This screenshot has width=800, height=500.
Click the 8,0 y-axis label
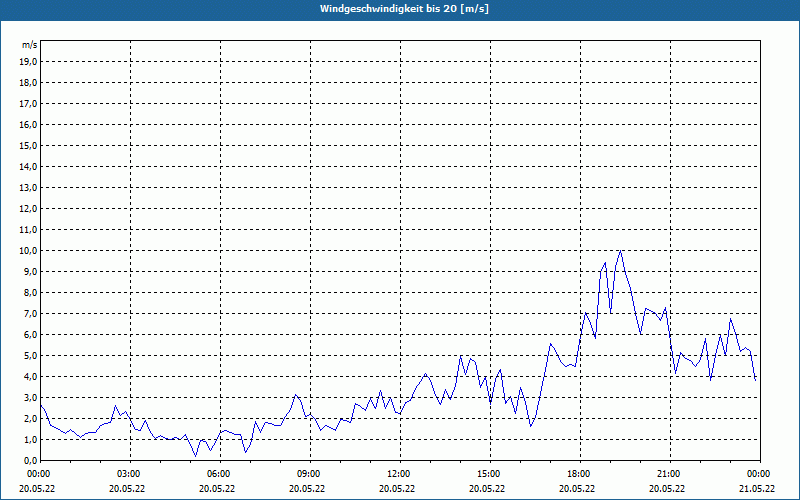pos(30,293)
